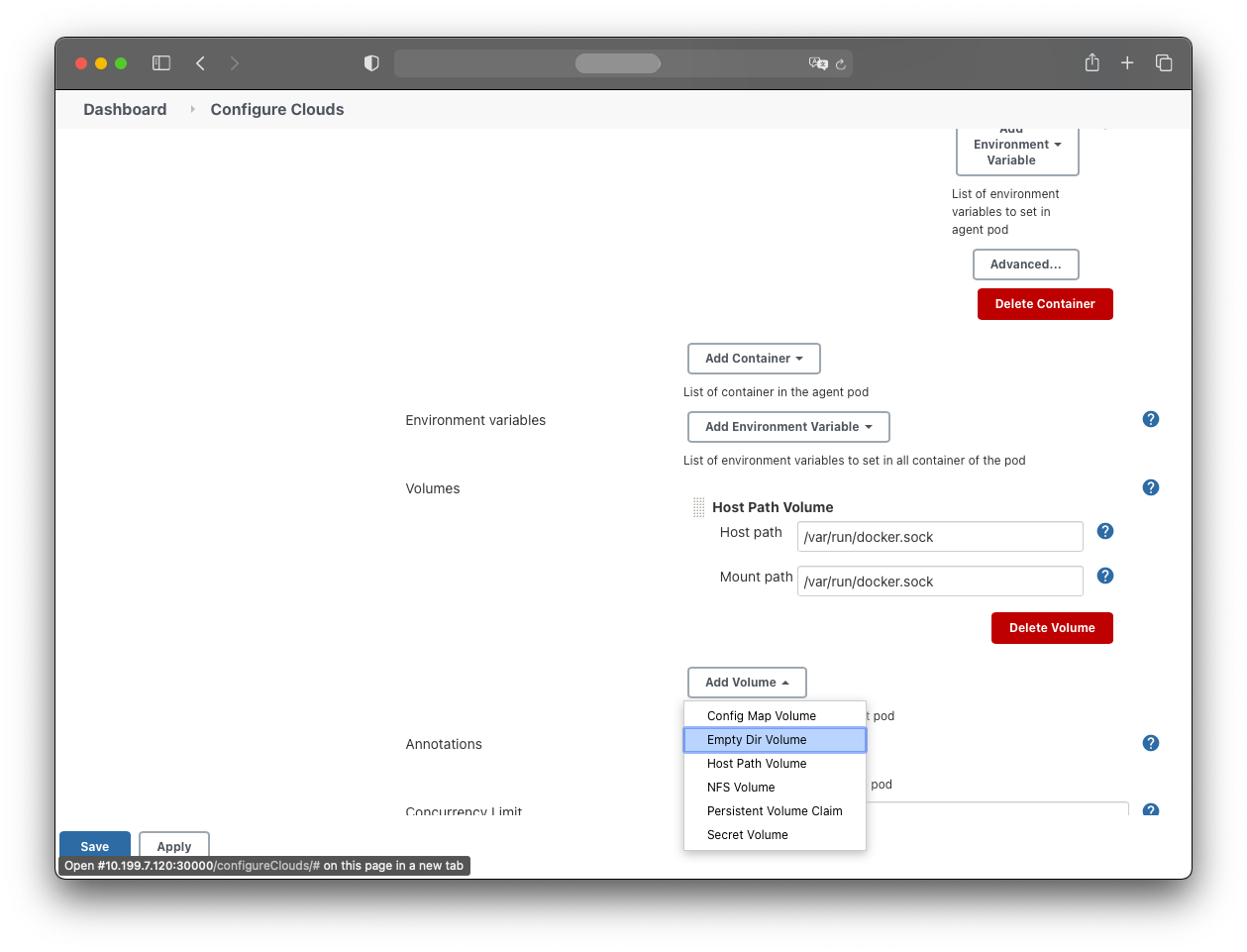Image resolution: width=1247 pixels, height=952 pixels.
Task: Toggle the Safari sidebar icon
Action: point(161,63)
